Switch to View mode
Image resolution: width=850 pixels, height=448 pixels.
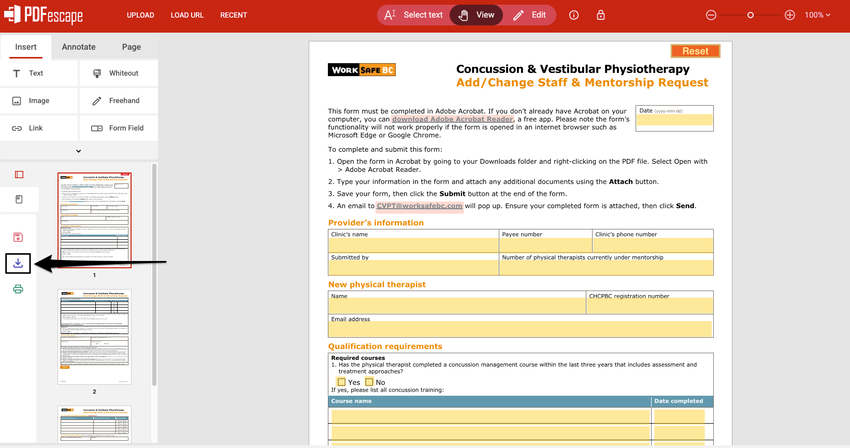[x=476, y=15]
